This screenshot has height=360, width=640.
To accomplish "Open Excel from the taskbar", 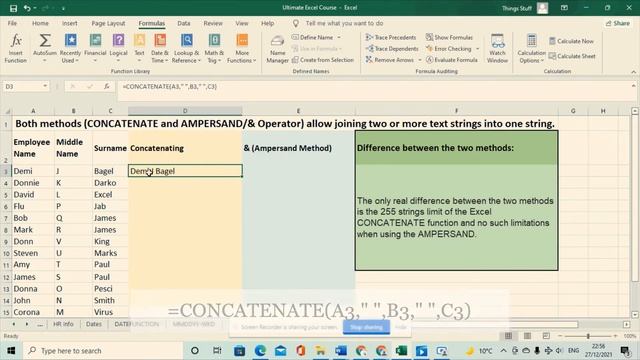I will tap(401, 350).
